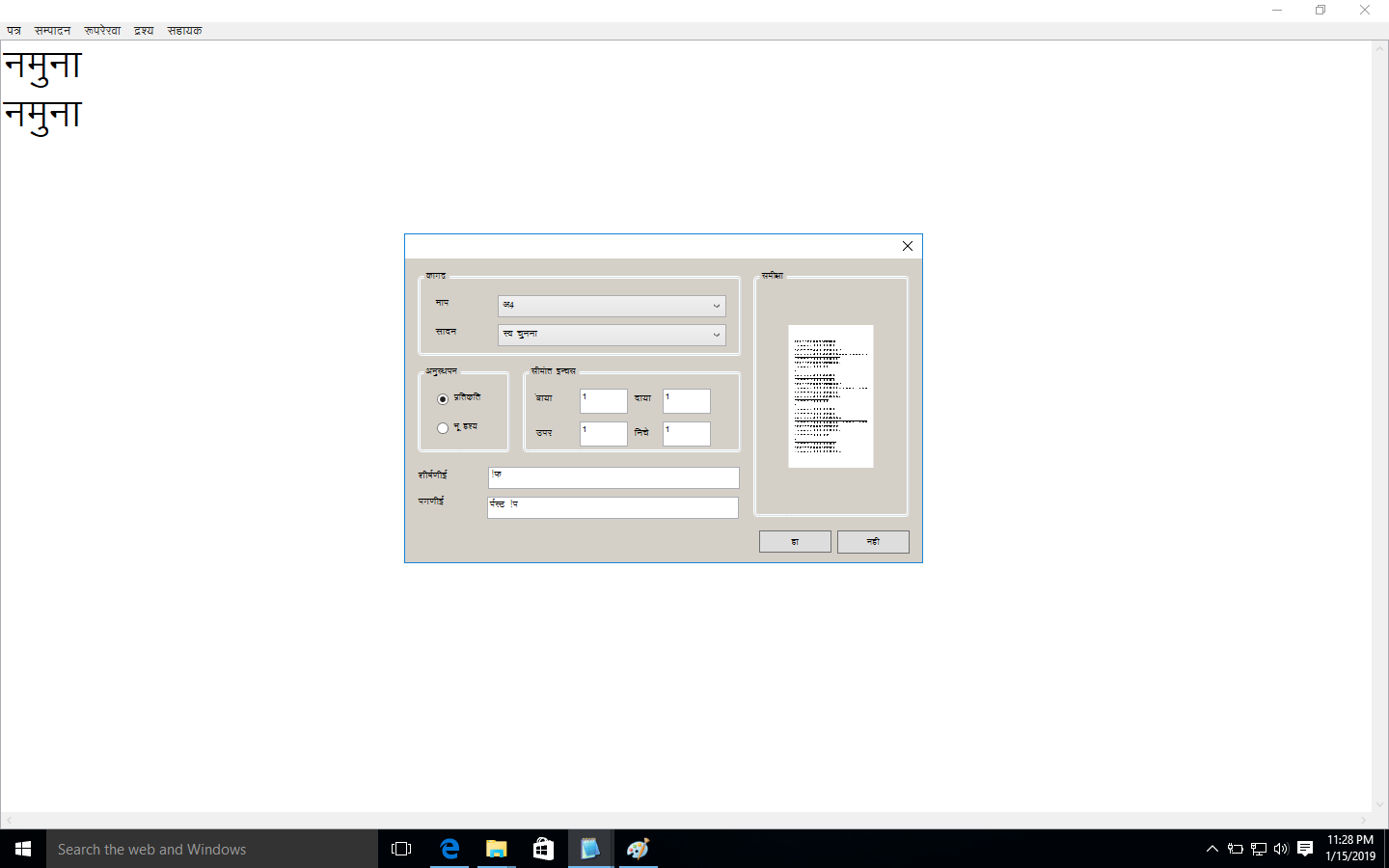Open the Action Center notifications icon
Image resolution: width=1389 pixels, height=868 pixels.
point(1305,849)
